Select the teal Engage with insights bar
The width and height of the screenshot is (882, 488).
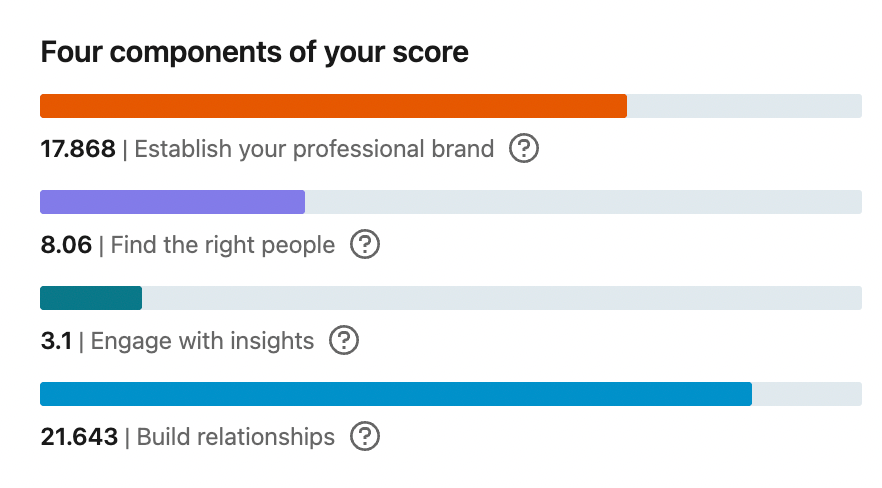point(91,298)
